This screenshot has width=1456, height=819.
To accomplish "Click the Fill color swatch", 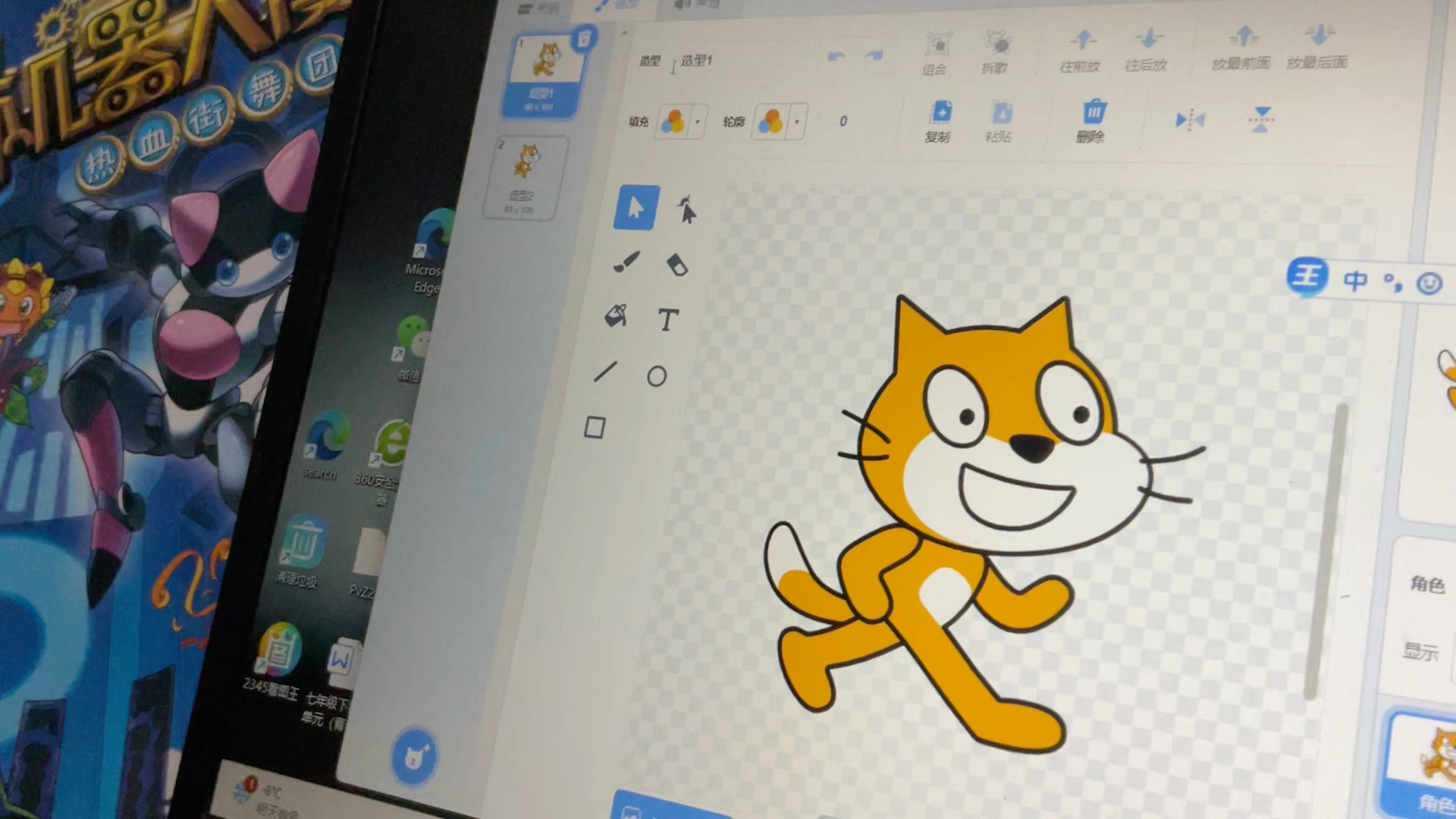I will point(673,121).
